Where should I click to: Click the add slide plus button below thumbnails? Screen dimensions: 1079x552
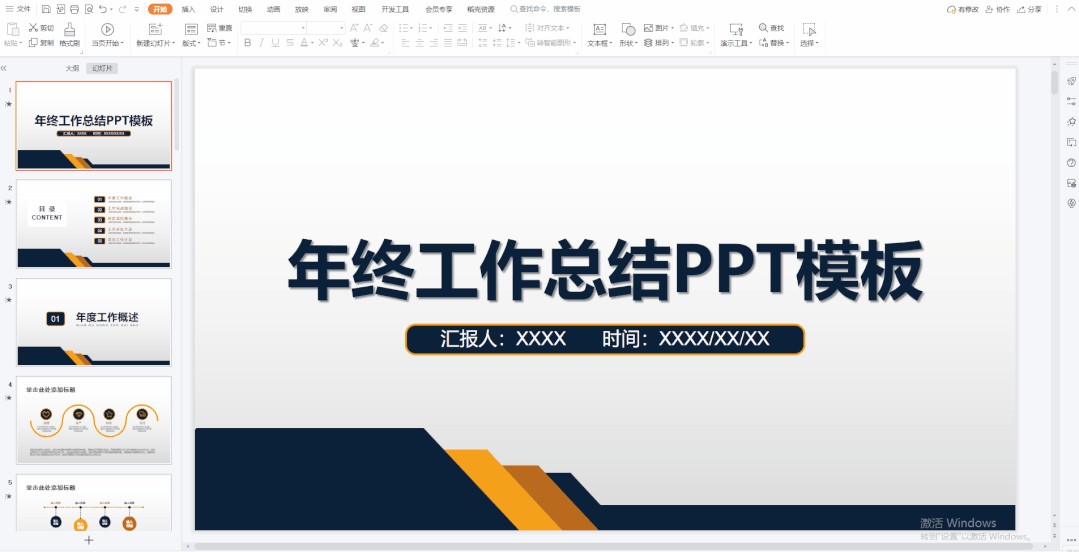(x=88, y=540)
